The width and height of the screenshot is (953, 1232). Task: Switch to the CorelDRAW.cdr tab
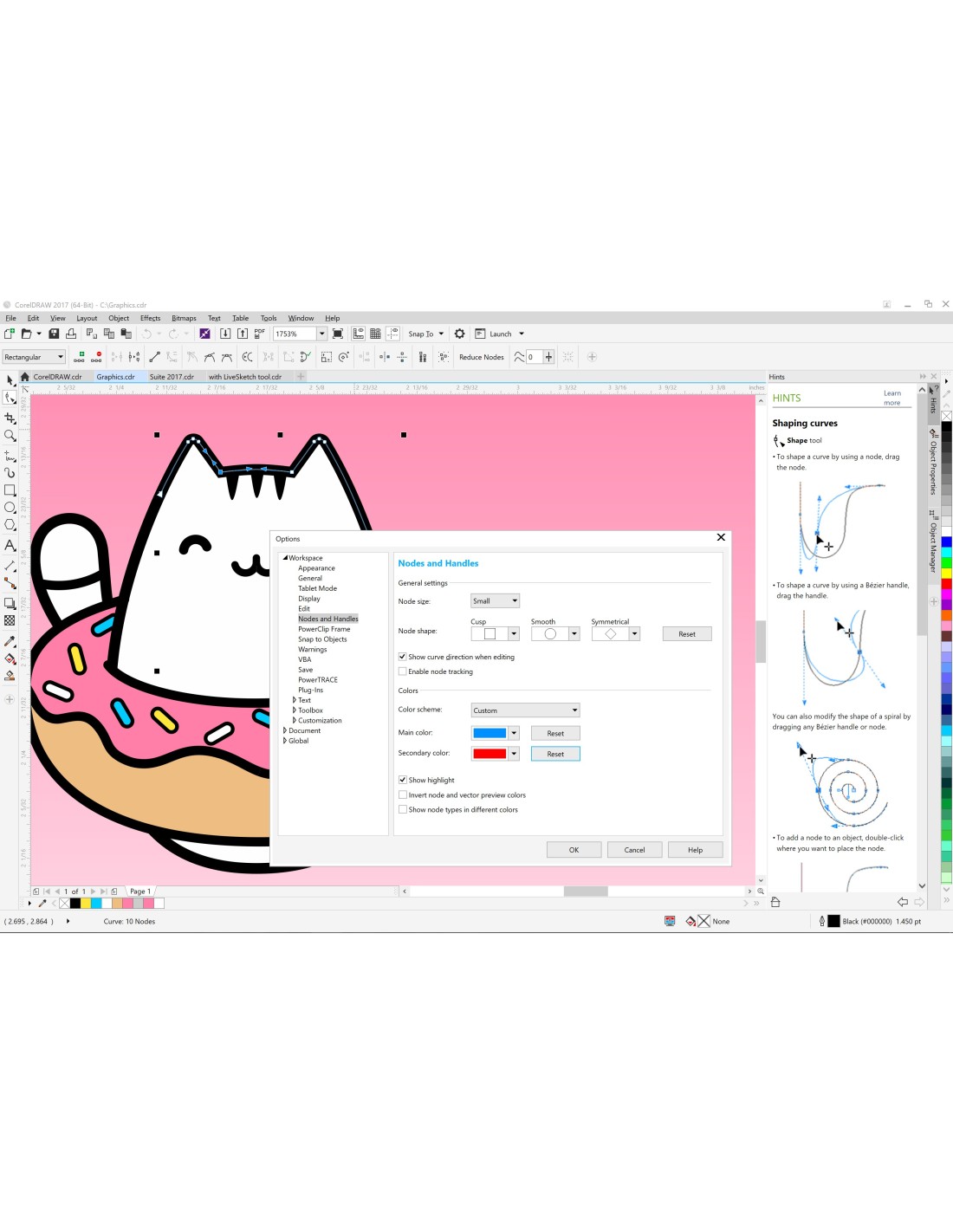57,377
